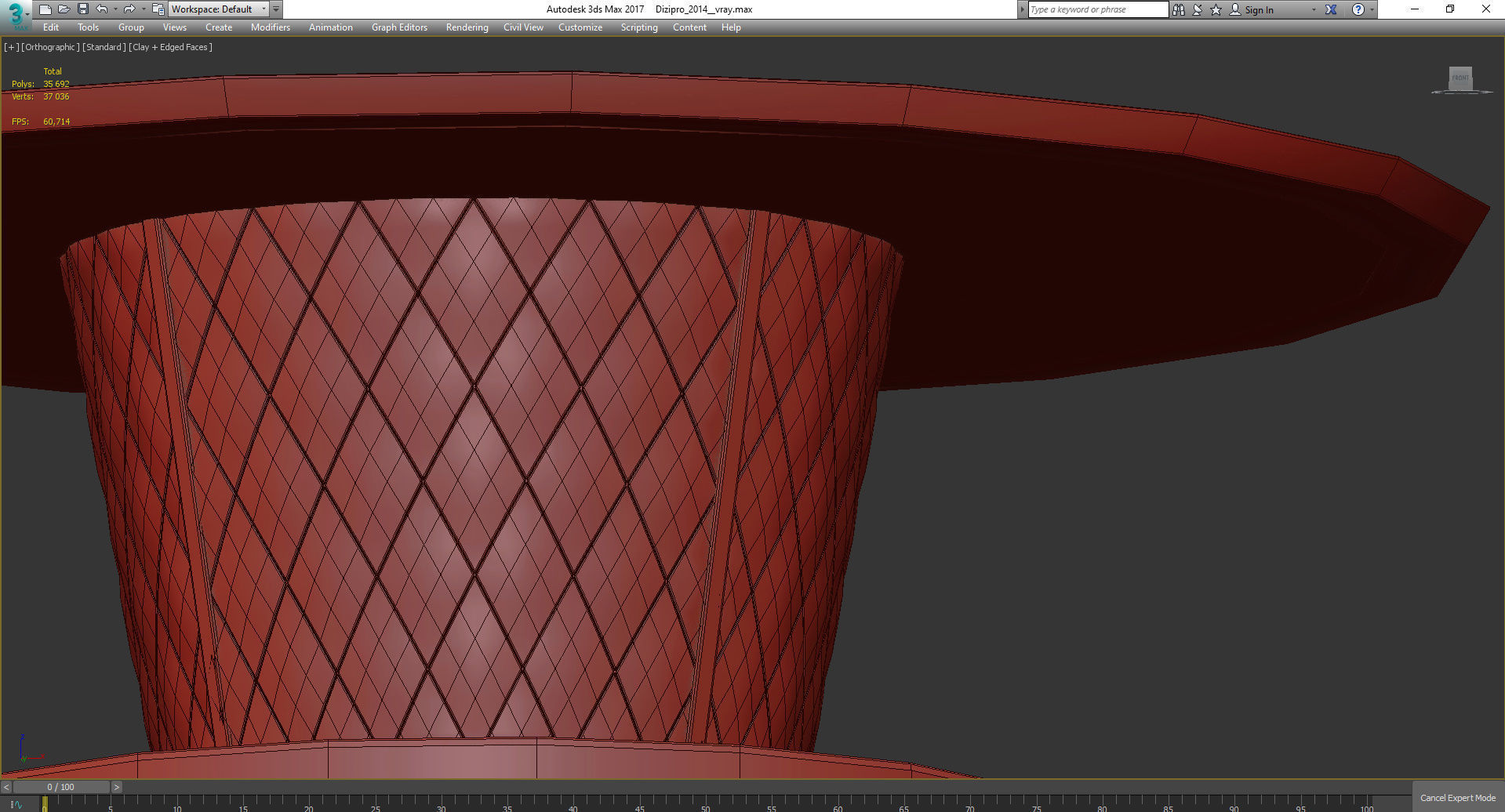Screen dimensions: 1505x812
Task: Redo the action using the forward arrow icon
Action: point(129,9)
